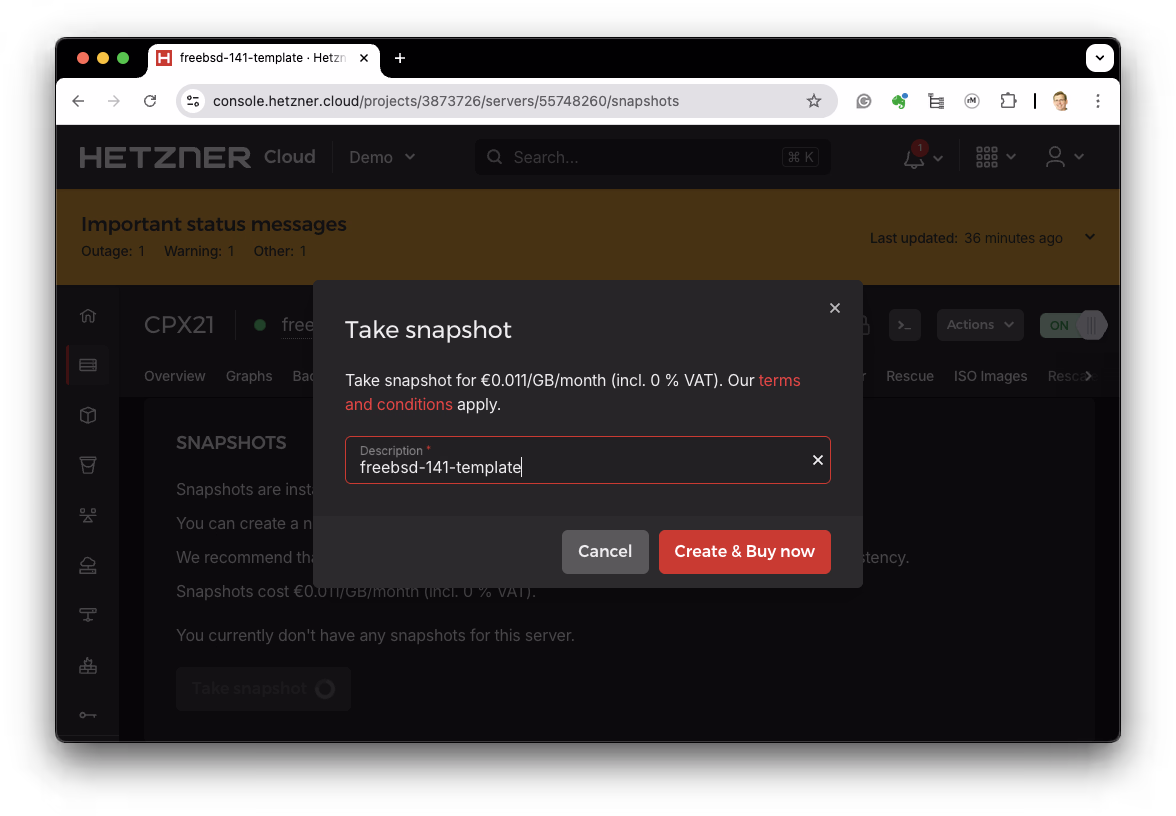Switch to the Graphs tab
The image size is (1176, 816).
(249, 376)
